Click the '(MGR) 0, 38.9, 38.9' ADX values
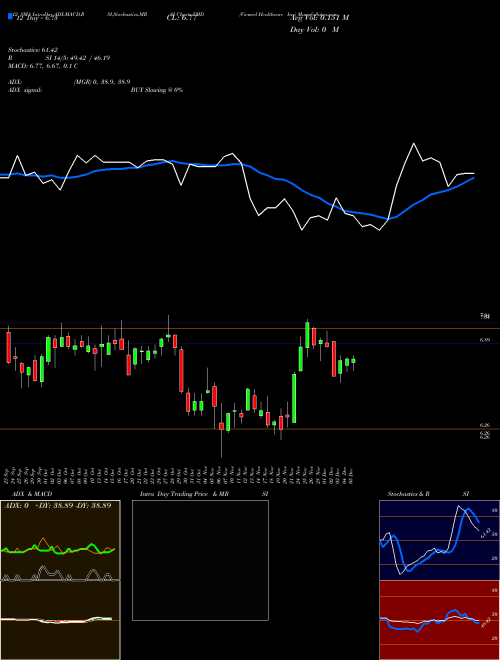This screenshot has width=500, height=660. point(102,82)
